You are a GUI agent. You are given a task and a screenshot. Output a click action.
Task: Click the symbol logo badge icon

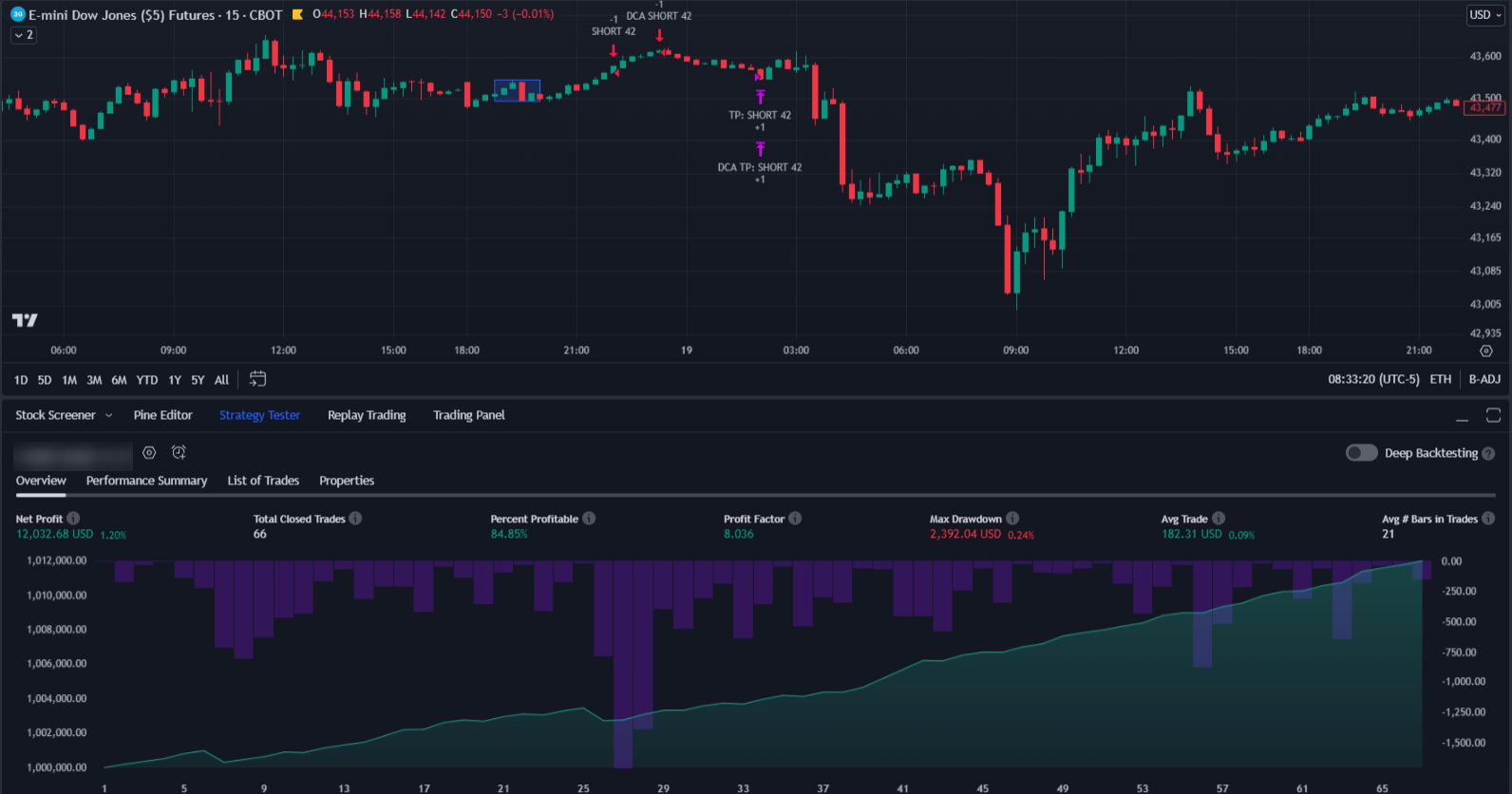click(x=17, y=14)
